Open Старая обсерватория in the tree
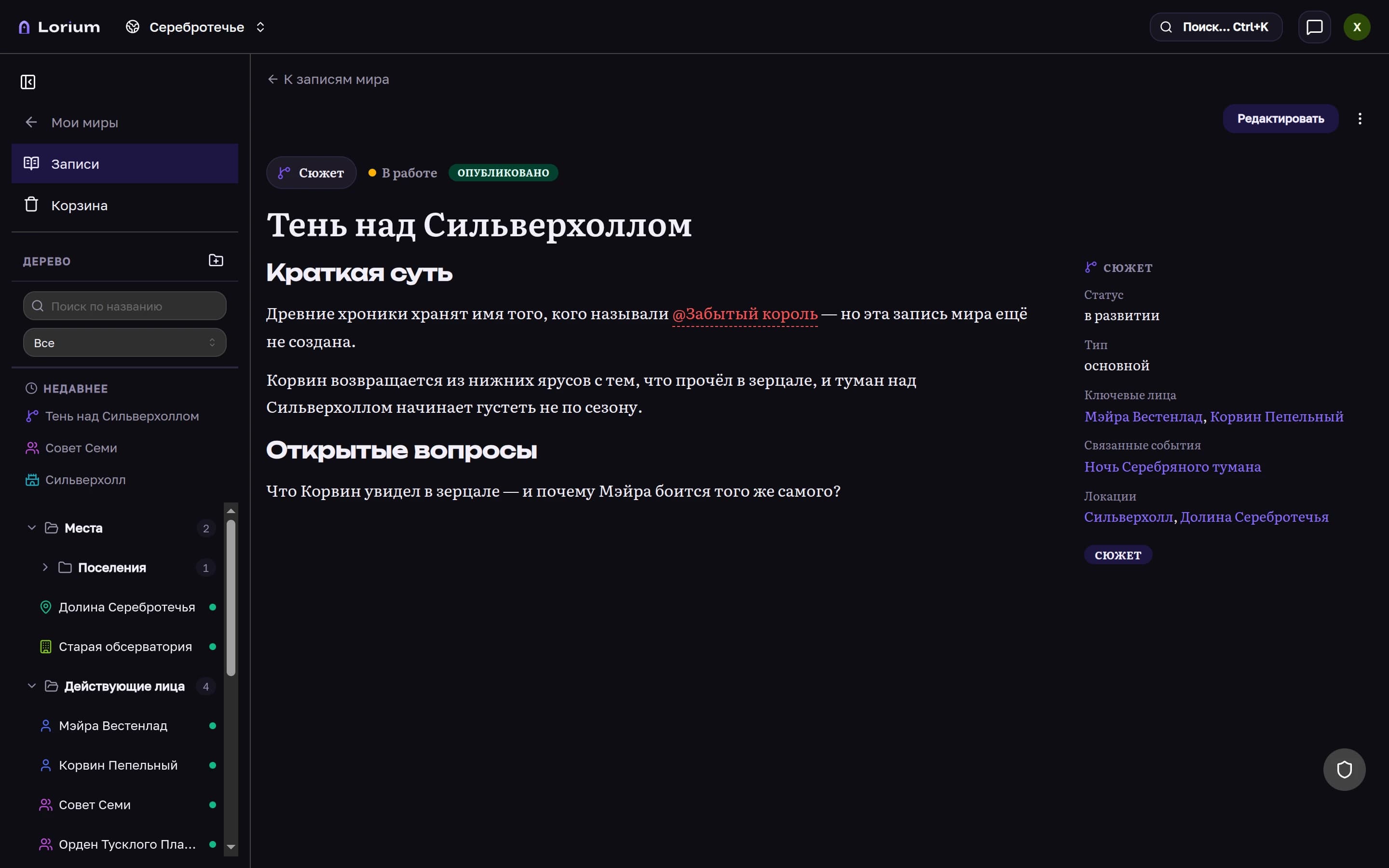This screenshot has width=1389, height=868. pos(125,646)
